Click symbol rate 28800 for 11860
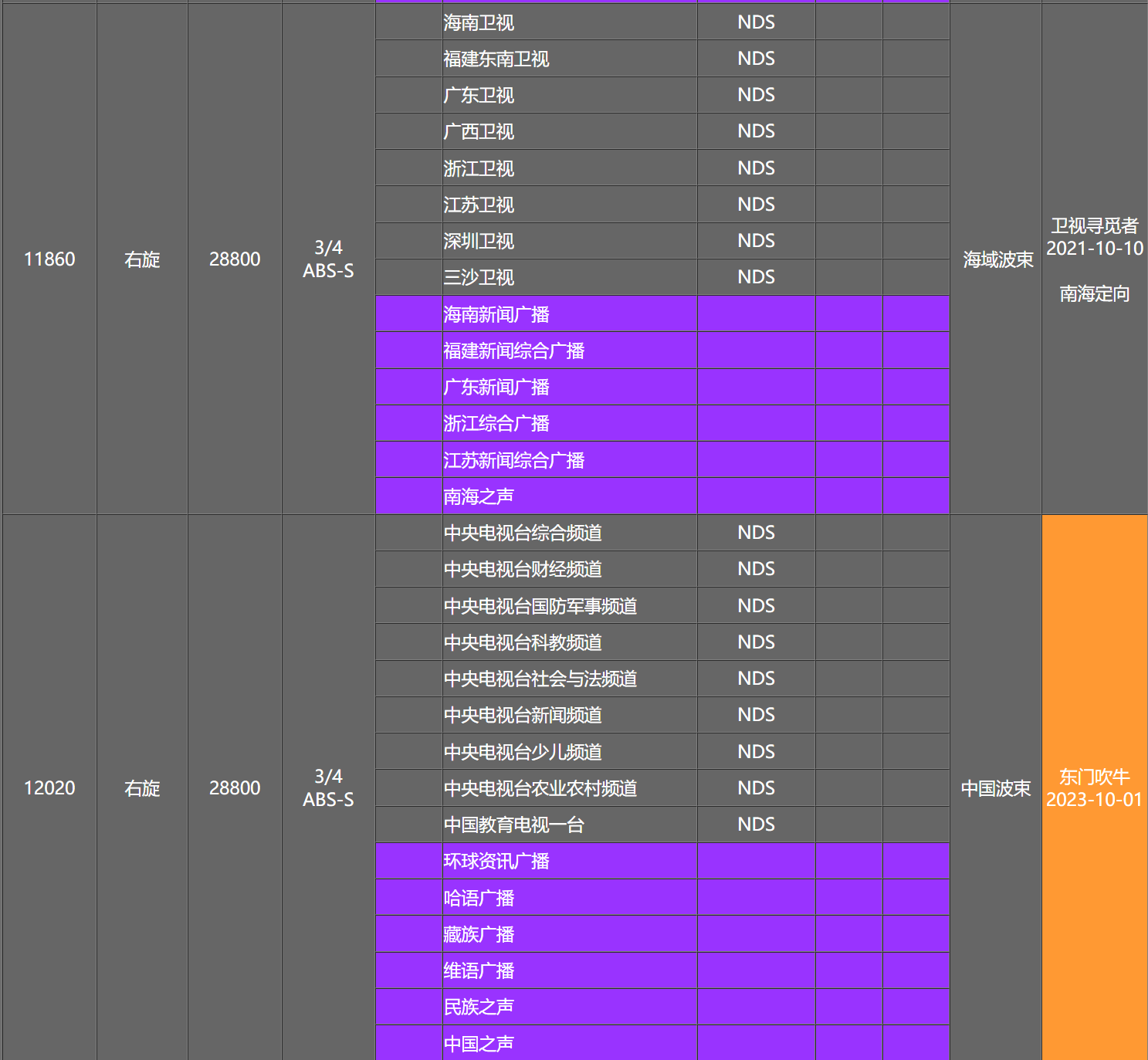 235,259
